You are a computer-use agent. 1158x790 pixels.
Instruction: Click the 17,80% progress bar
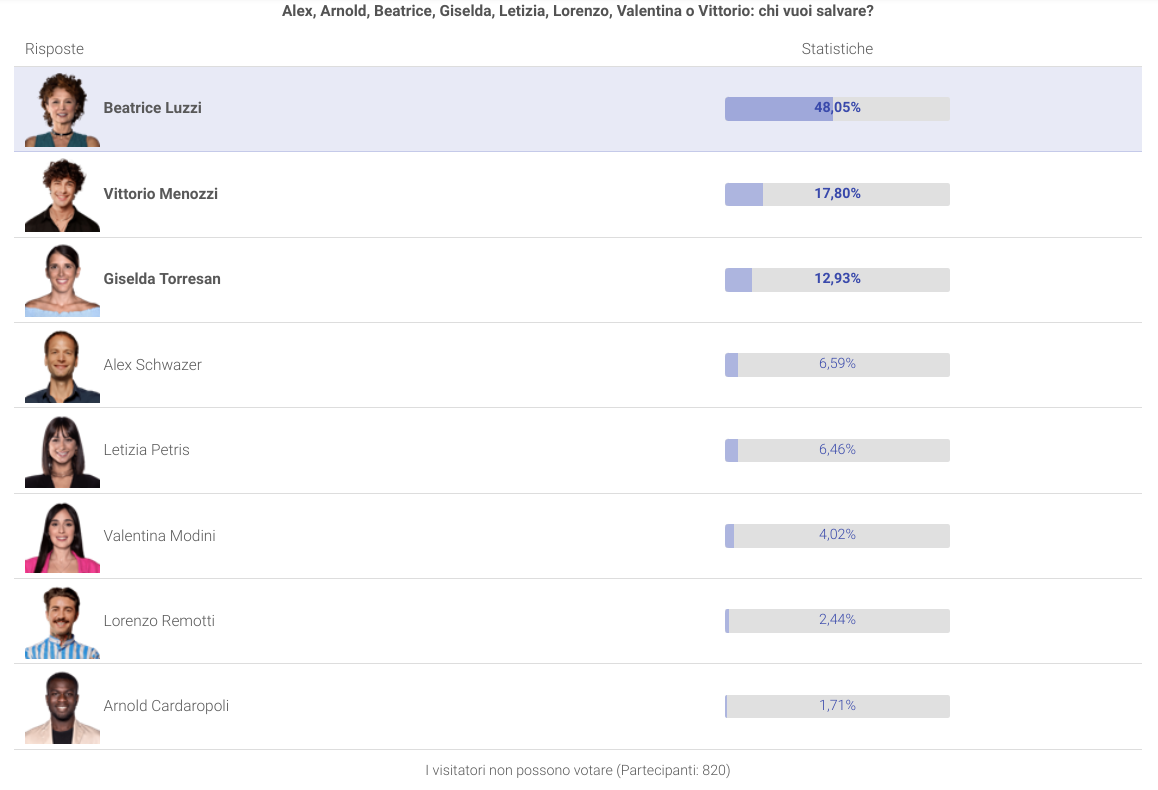tap(837, 194)
